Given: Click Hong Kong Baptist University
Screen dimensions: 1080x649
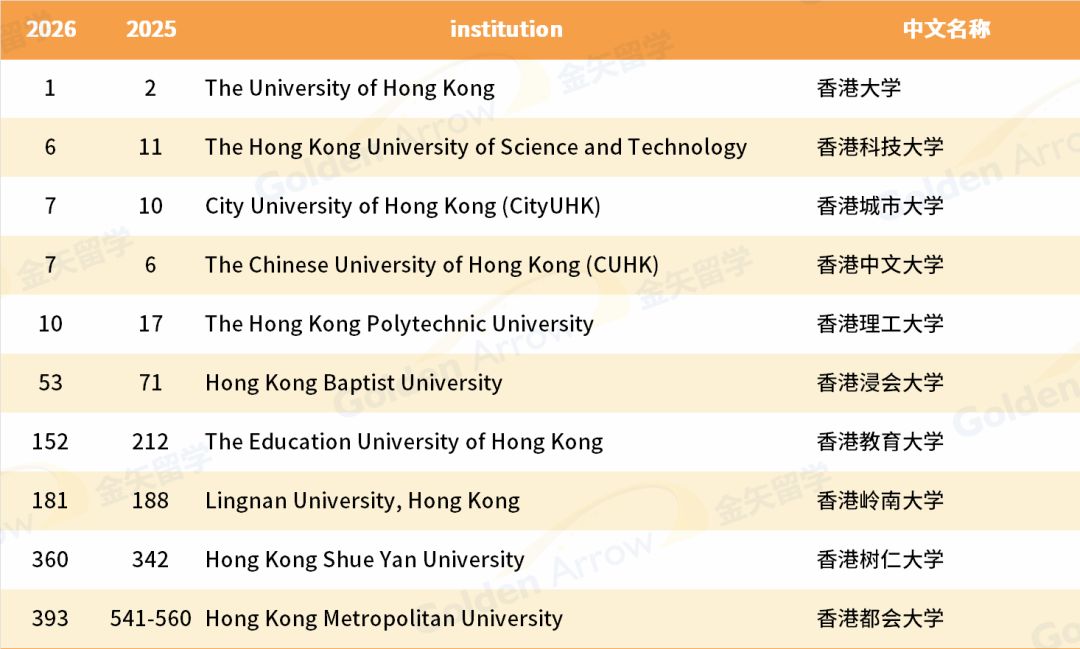Looking at the screenshot, I should coord(354,383).
